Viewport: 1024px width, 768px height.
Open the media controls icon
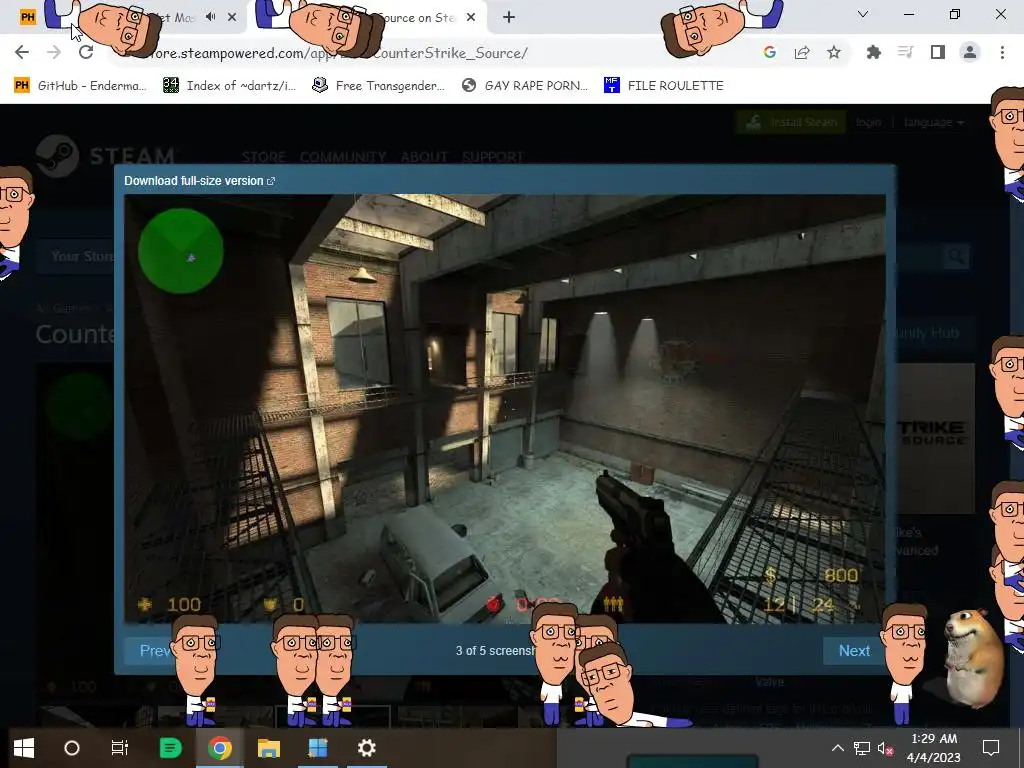coord(905,52)
